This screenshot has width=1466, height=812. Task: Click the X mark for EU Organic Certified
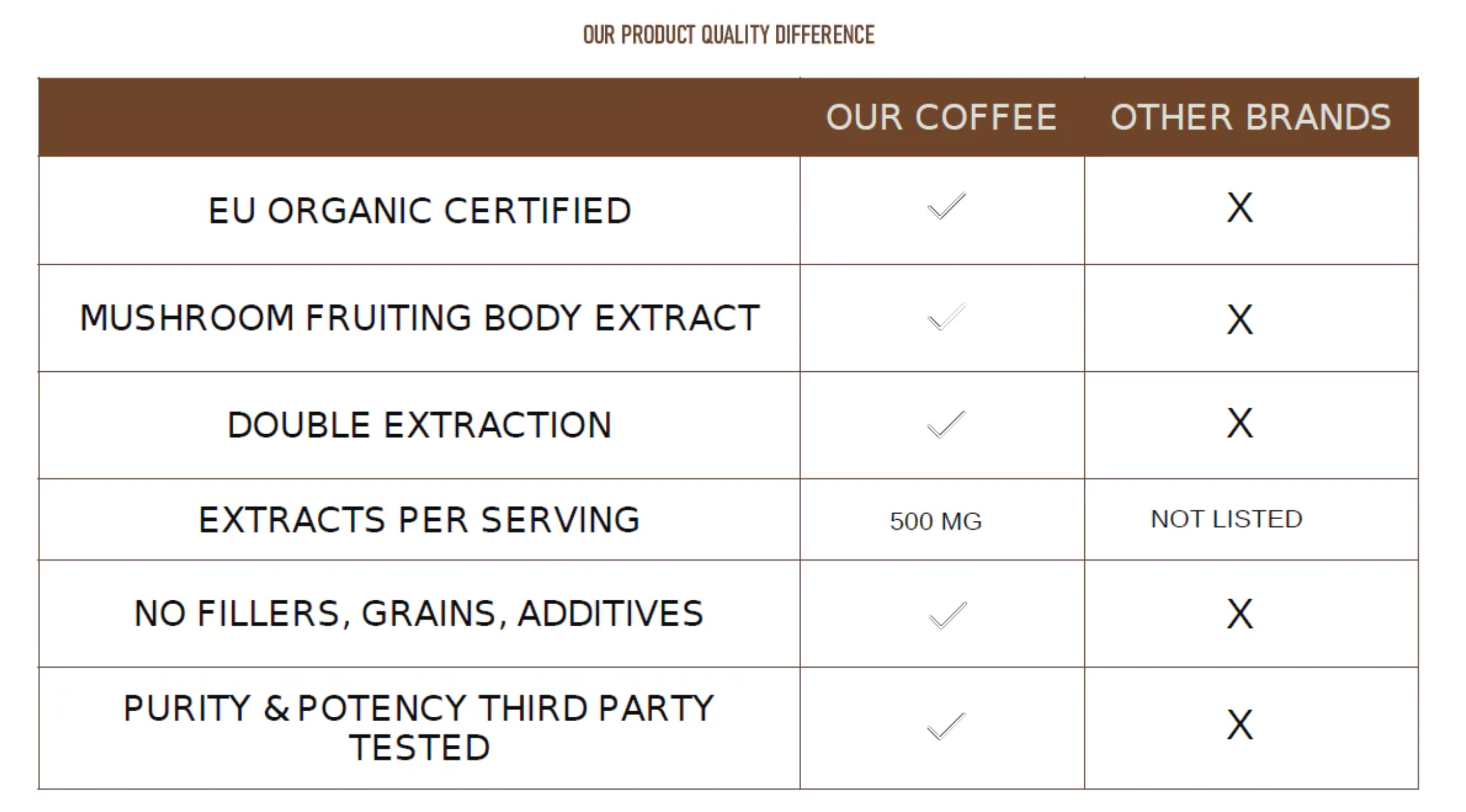point(1240,208)
